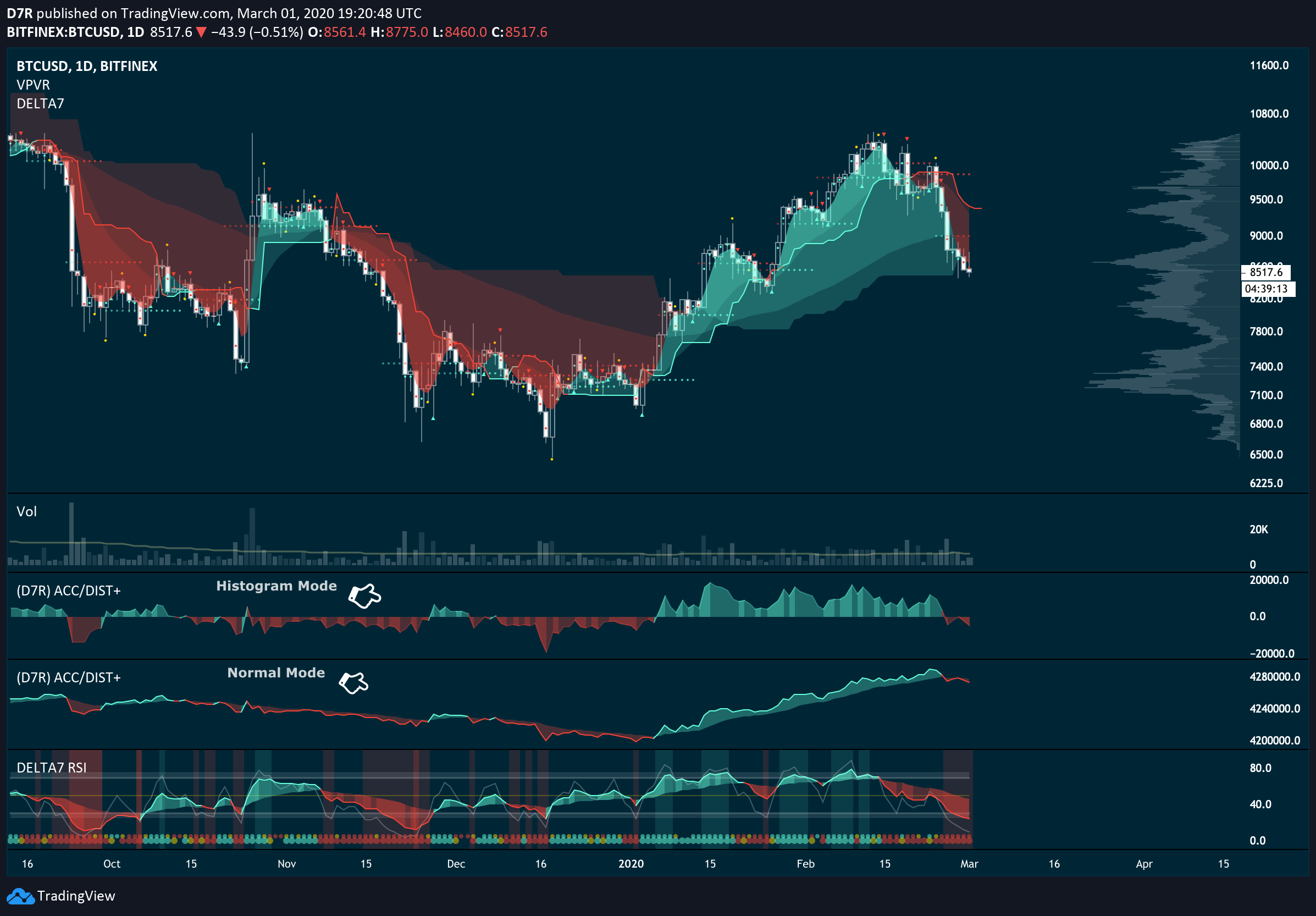Image resolution: width=1316 pixels, height=916 pixels.
Task: Click the Nov label on time axis
Action: (x=286, y=864)
